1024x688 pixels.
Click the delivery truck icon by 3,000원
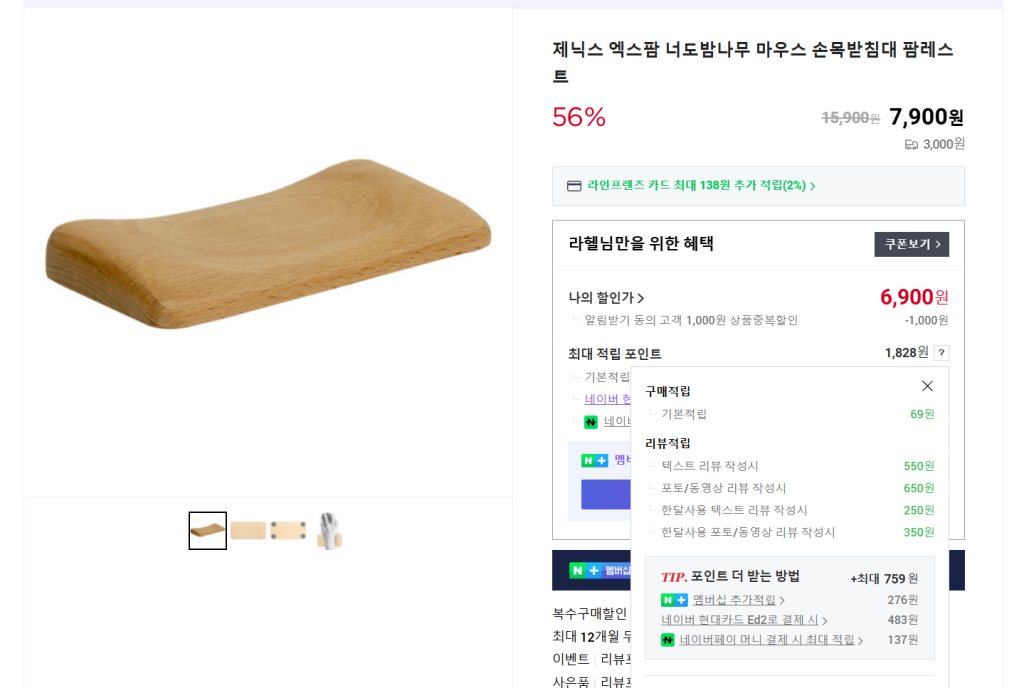coord(911,144)
